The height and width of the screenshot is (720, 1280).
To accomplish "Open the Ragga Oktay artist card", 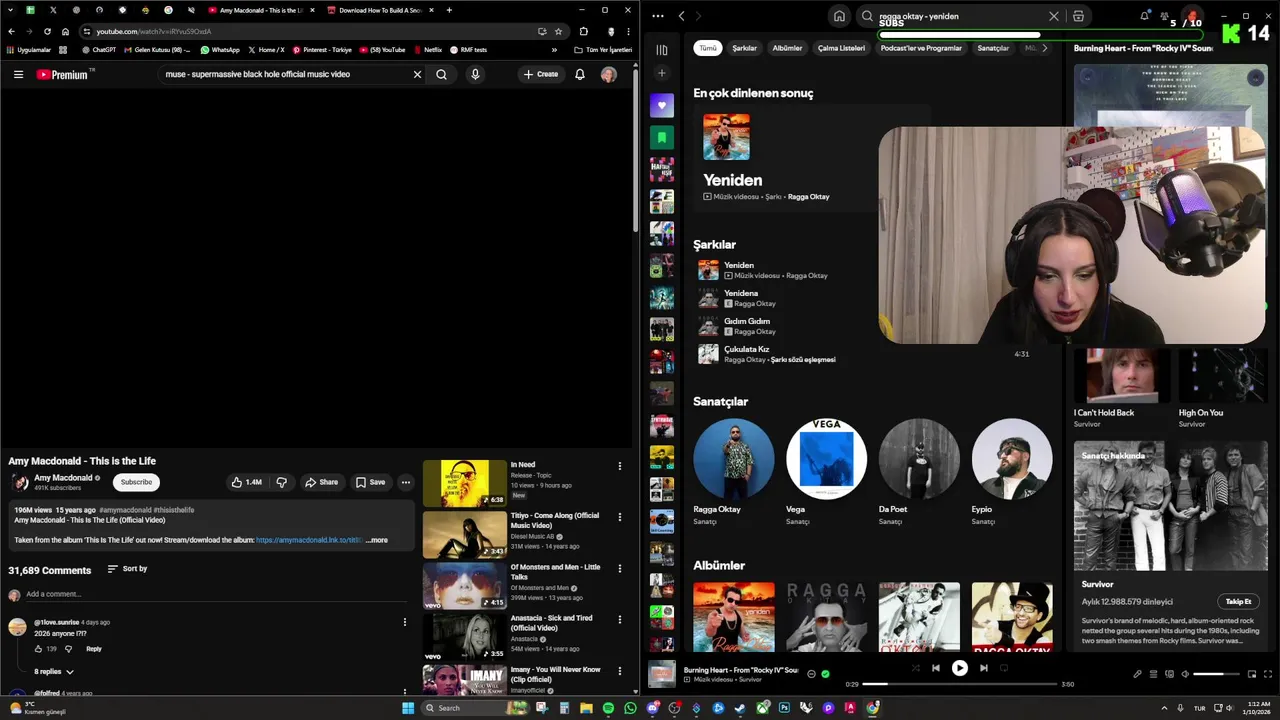I will click(733, 472).
